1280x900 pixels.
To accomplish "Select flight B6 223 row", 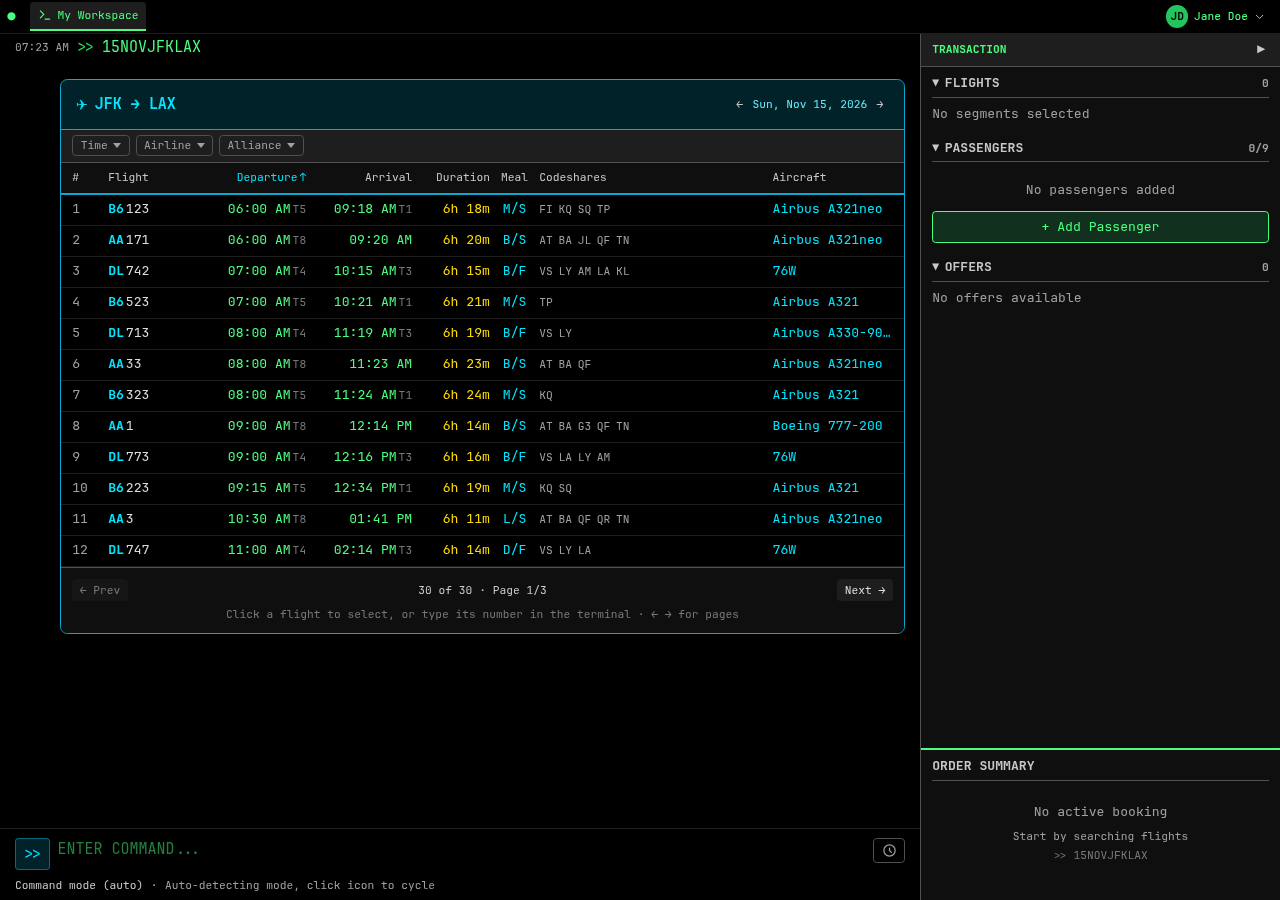I will coord(482,488).
